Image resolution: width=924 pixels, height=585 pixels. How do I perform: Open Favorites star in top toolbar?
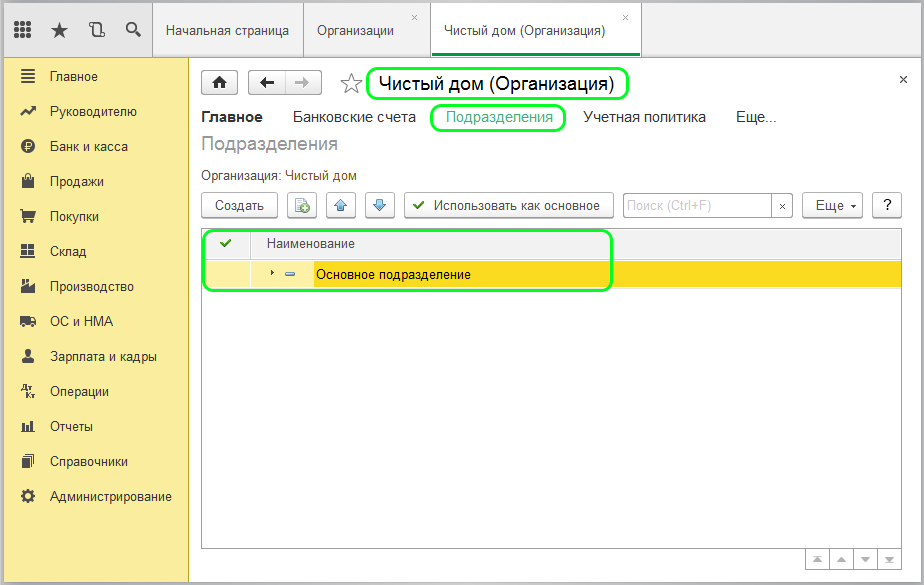pos(59,30)
